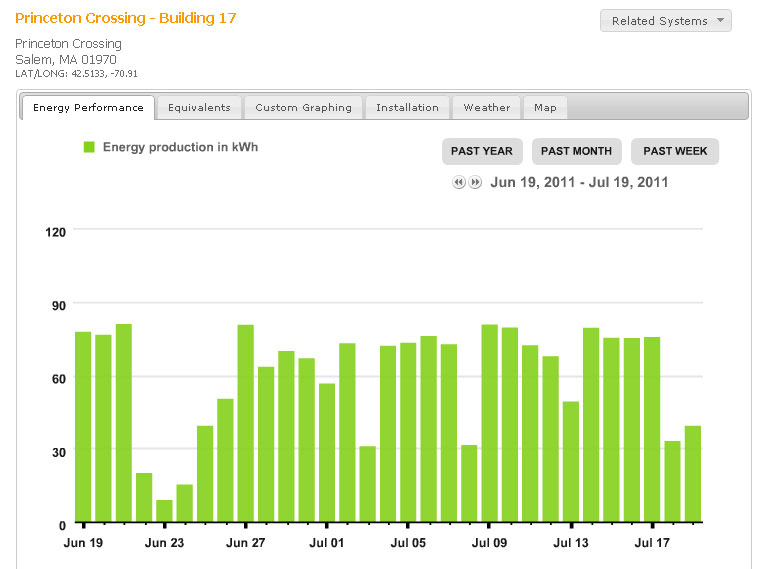Show Past Year energy data
The height and width of the screenshot is (569, 762).
point(481,151)
